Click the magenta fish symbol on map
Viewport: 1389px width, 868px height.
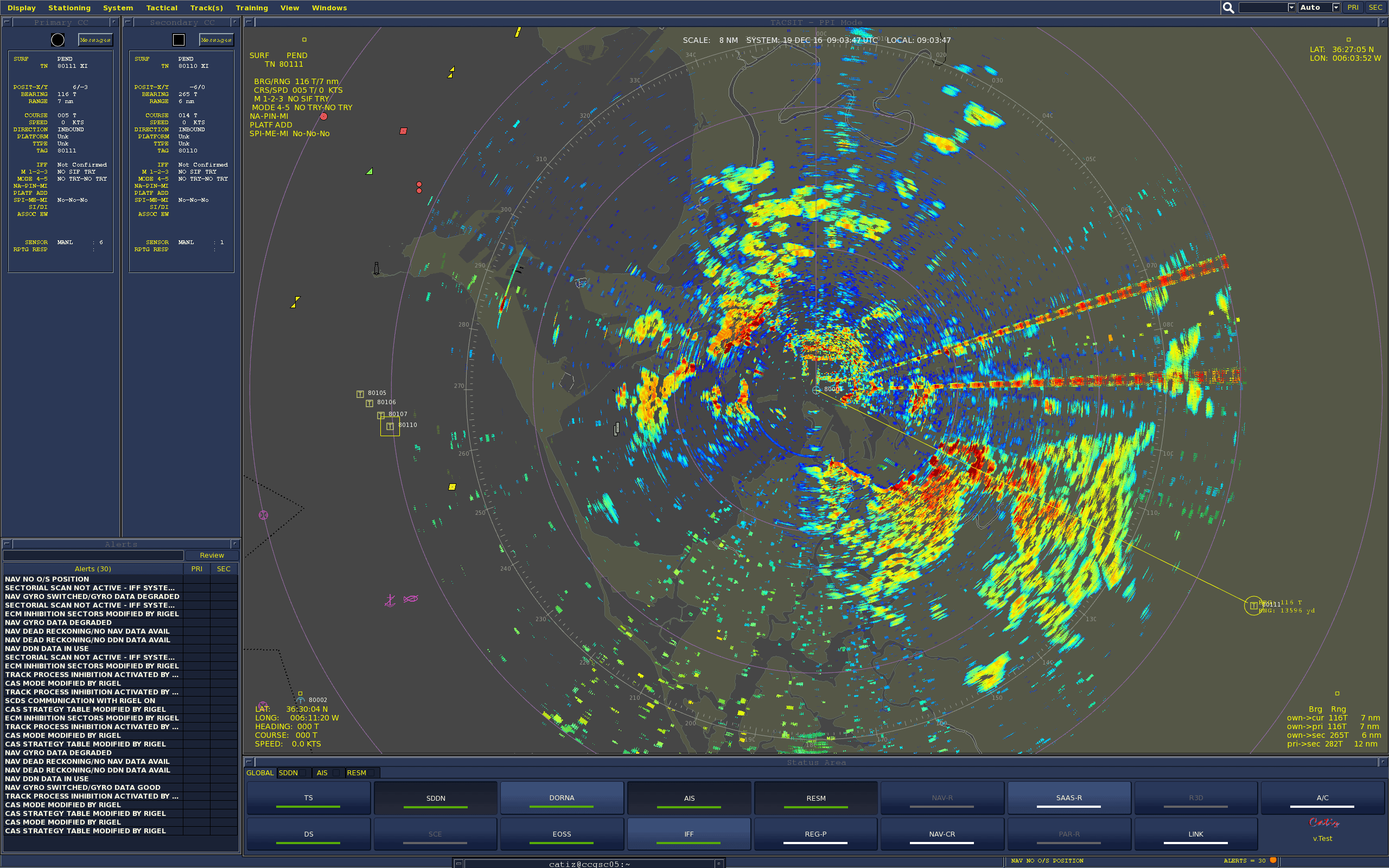pyautogui.click(x=410, y=599)
